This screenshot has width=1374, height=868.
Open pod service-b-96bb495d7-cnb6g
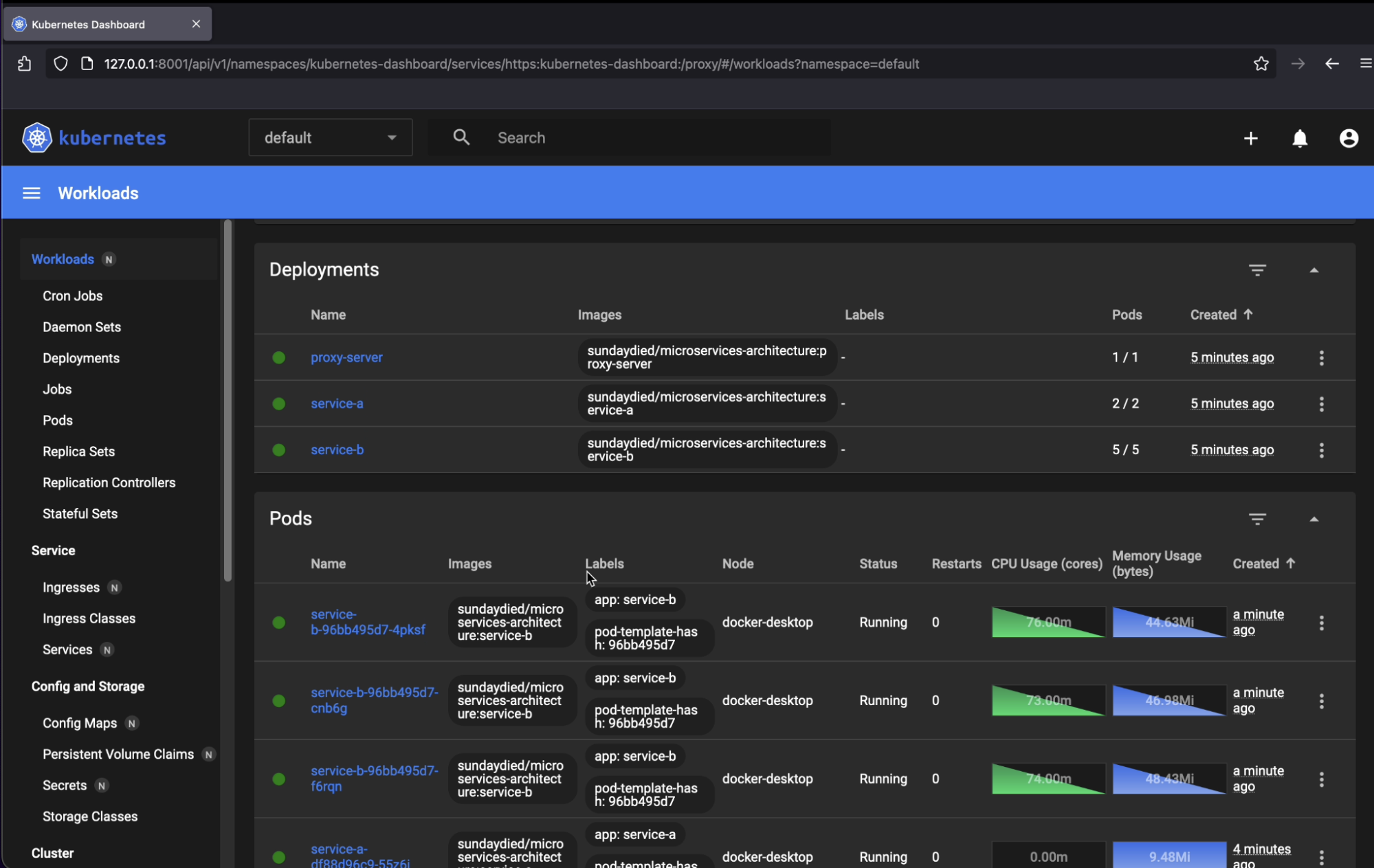point(374,700)
